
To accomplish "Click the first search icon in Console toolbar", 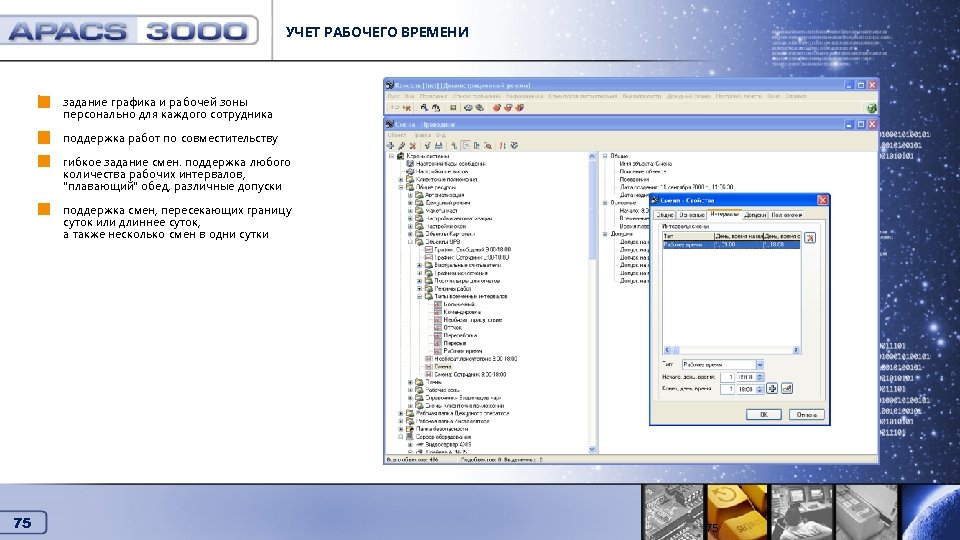I will coord(424,108).
